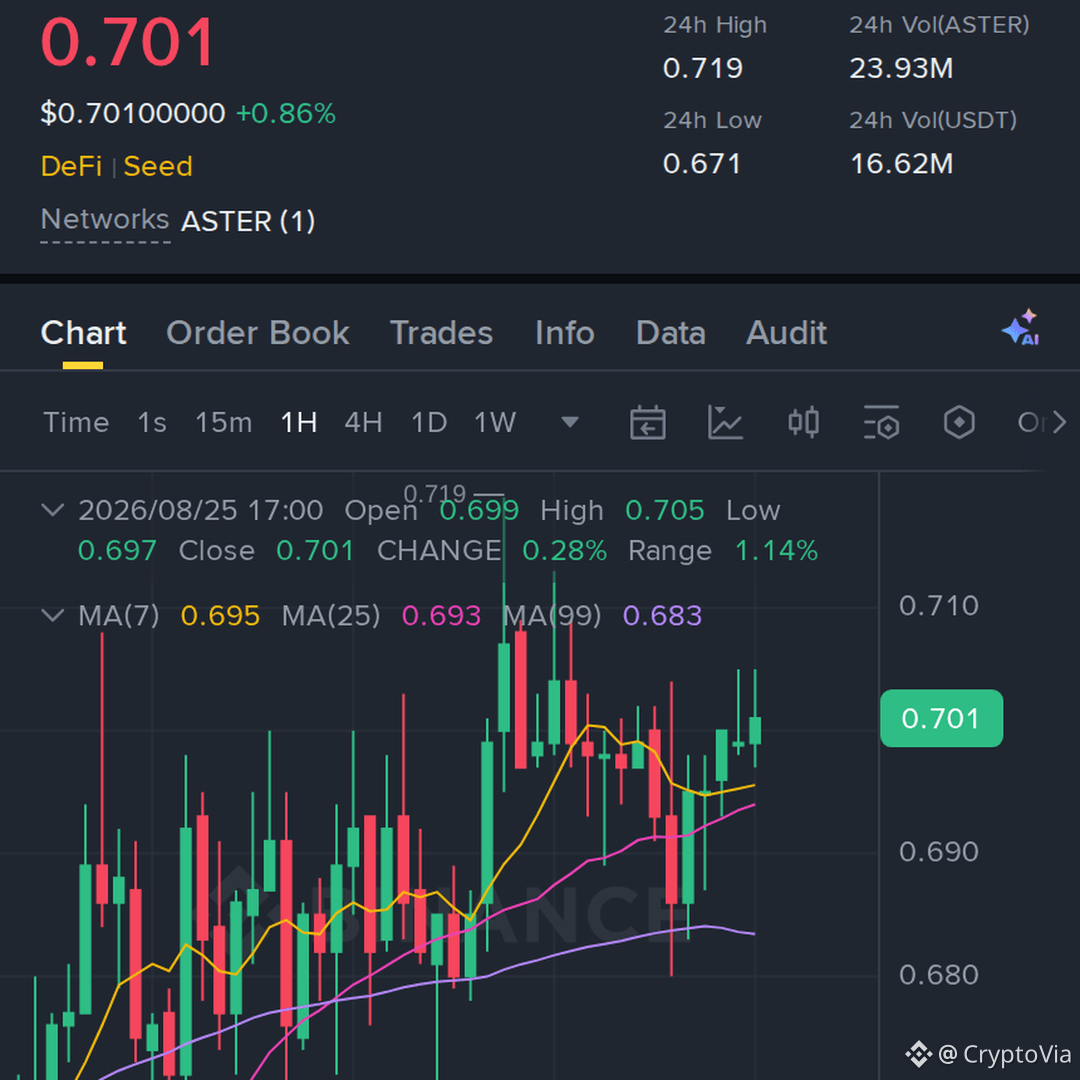Switch to the Chart tab
The image size is (1080, 1080).
pyautogui.click(x=83, y=333)
